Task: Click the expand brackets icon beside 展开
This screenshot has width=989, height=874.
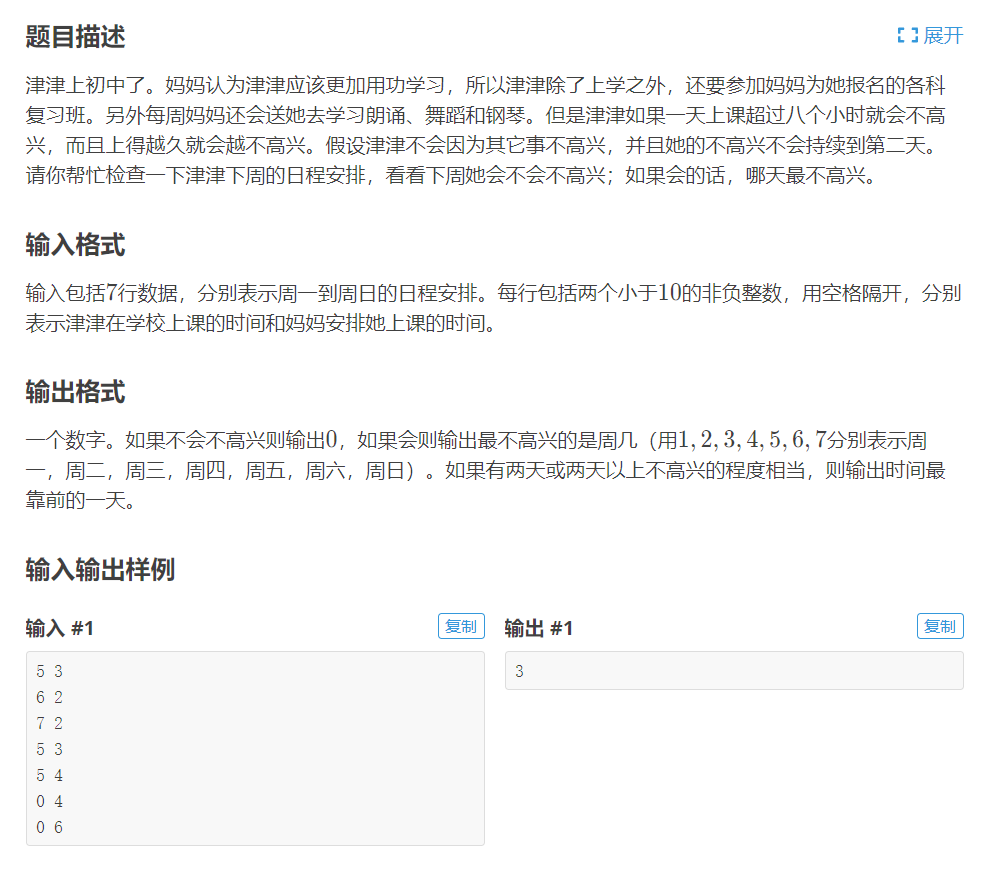Action: point(907,35)
